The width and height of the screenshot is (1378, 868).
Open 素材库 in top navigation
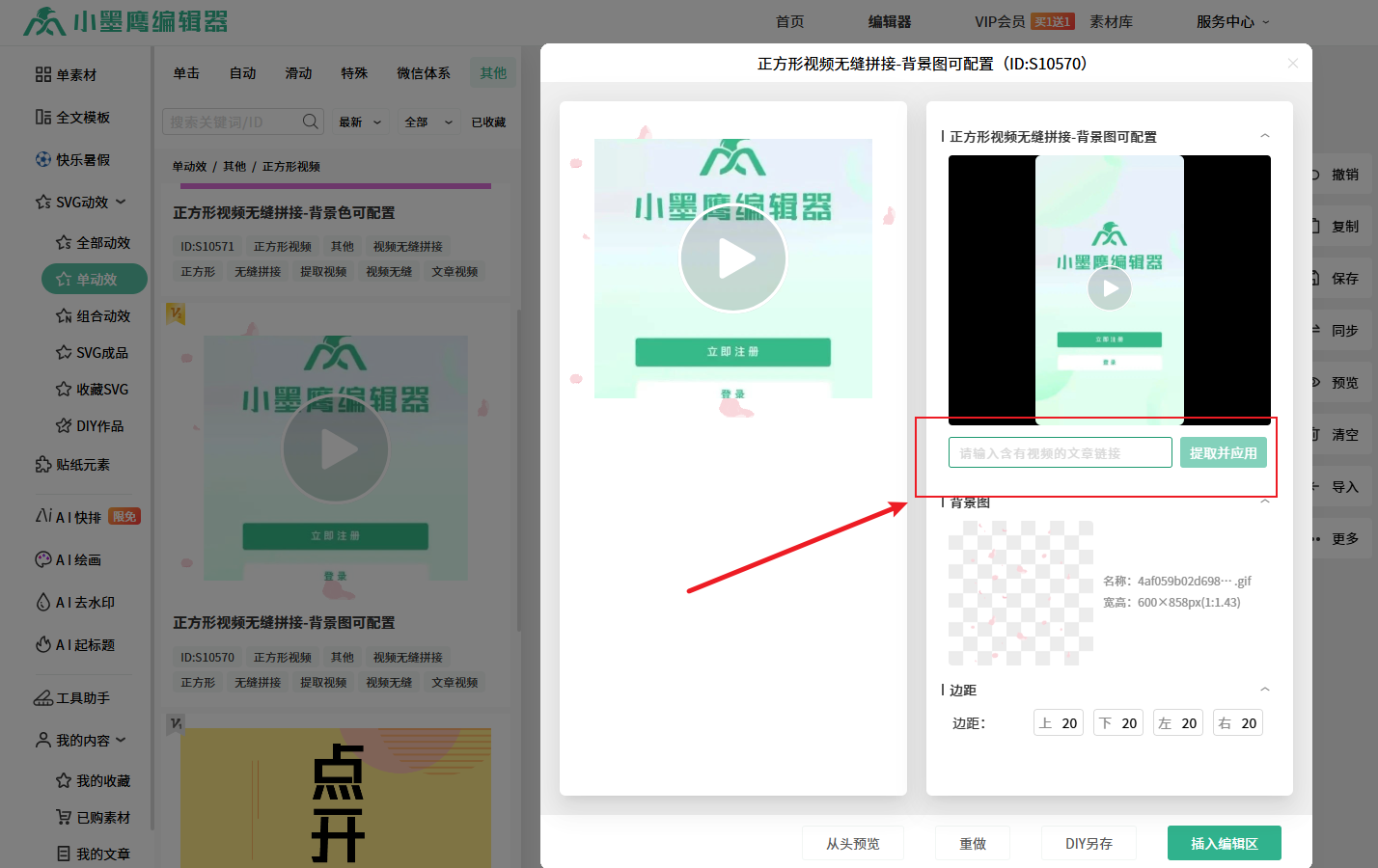click(x=1112, y=21)
